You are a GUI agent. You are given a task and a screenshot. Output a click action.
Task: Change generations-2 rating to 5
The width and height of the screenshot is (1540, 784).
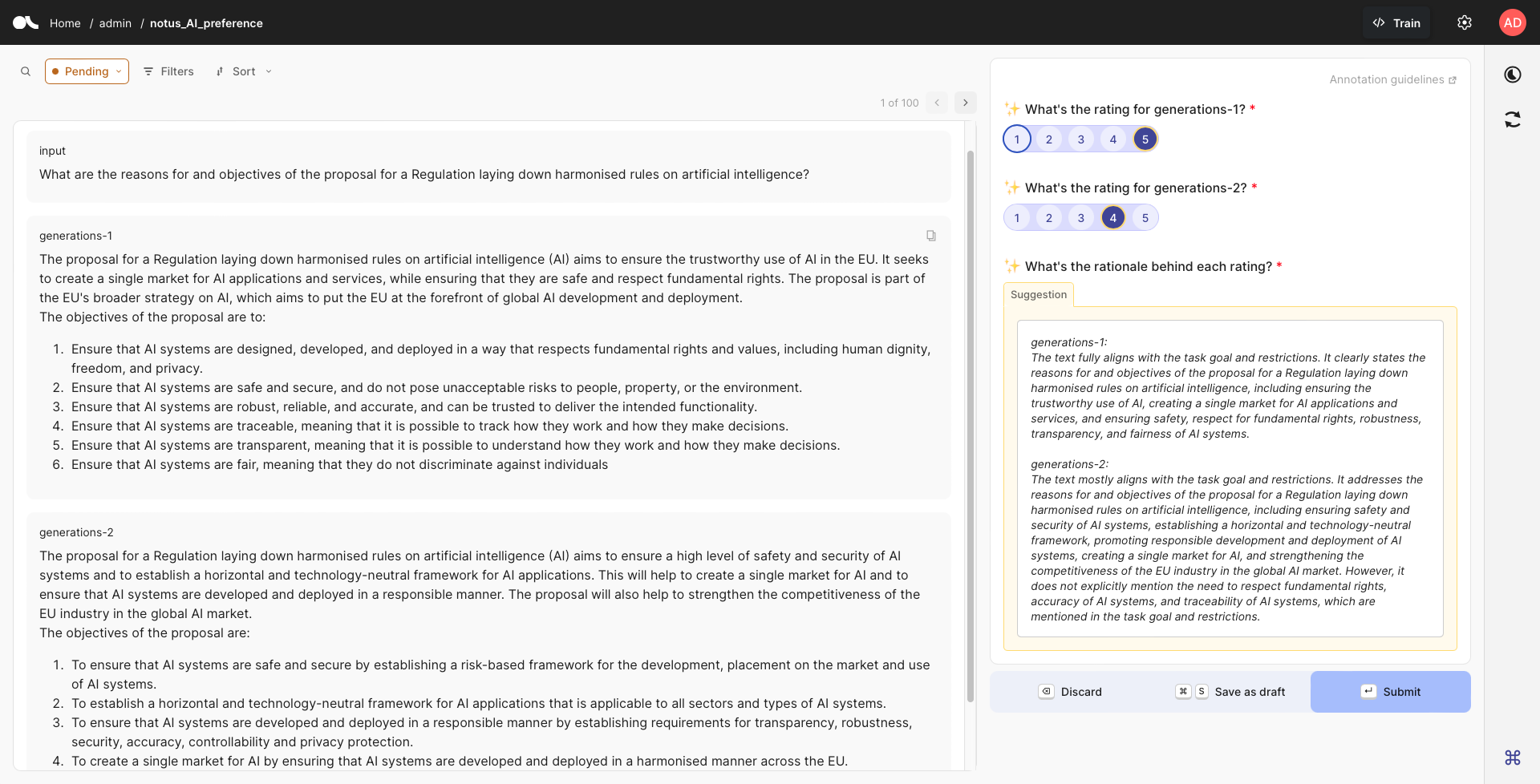1145,217
